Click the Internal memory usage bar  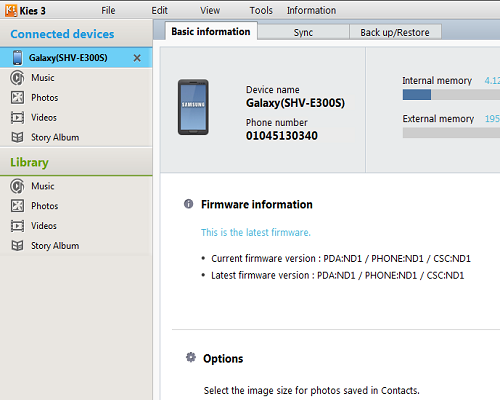click(x=451, y=95)
